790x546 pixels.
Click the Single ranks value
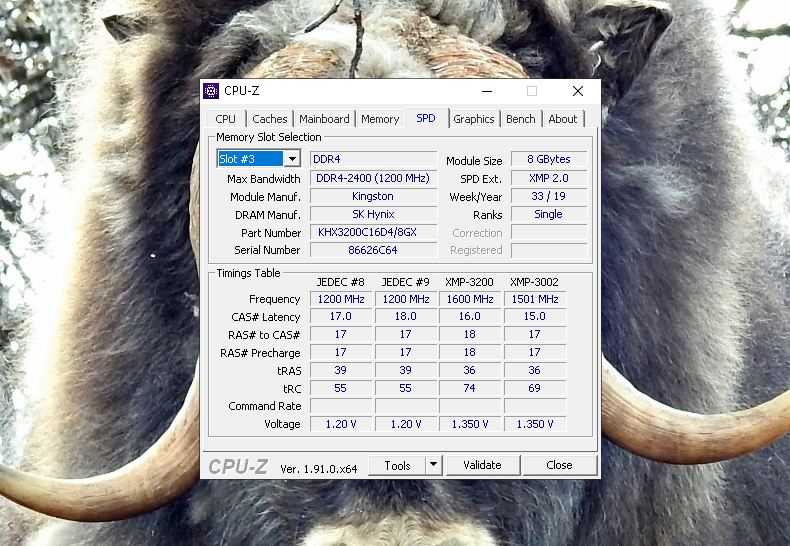coord(549,215)
